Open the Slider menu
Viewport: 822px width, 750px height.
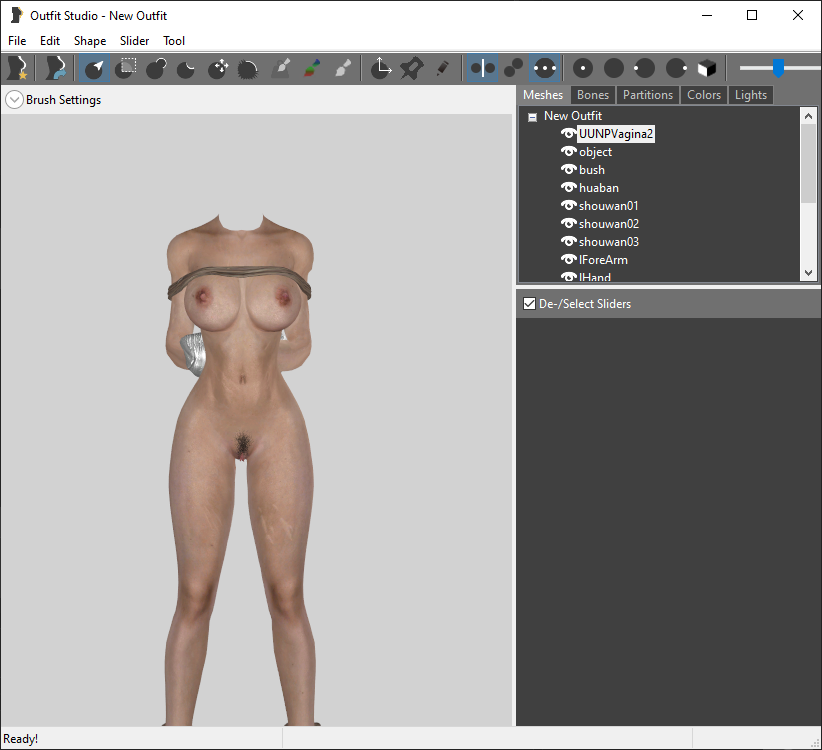(x=134, y=41)
